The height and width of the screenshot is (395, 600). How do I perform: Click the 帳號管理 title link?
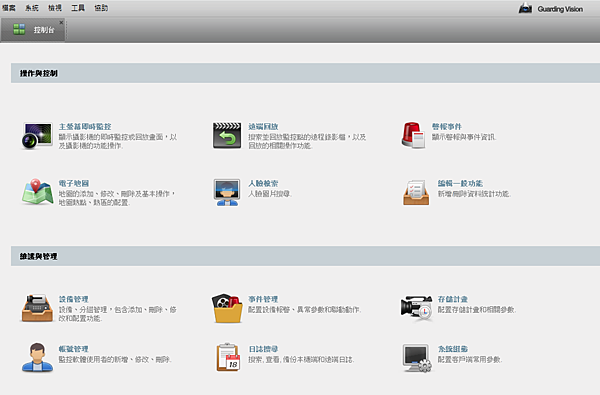[x=73, y=349]
